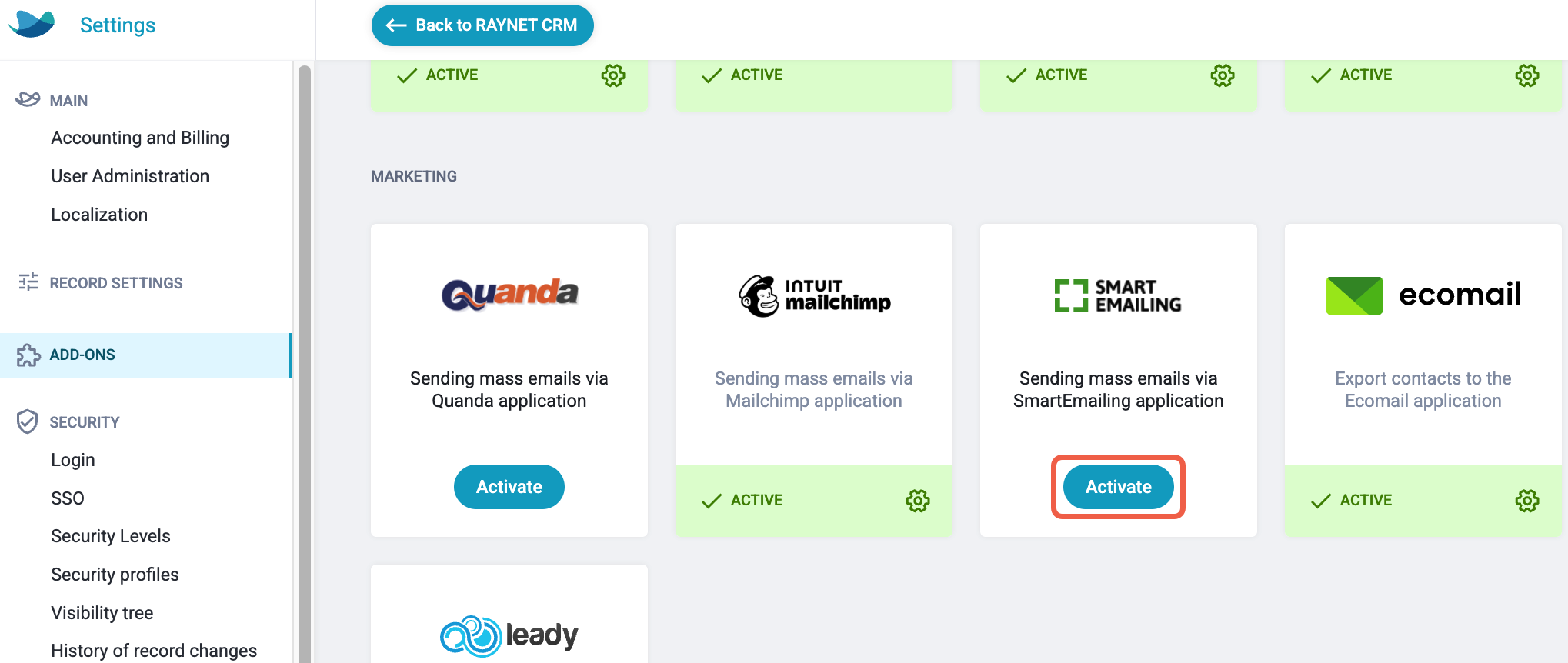Open gear settings on first top active card
Viewport: 1568px width, 663px height.
click(613, 75)
